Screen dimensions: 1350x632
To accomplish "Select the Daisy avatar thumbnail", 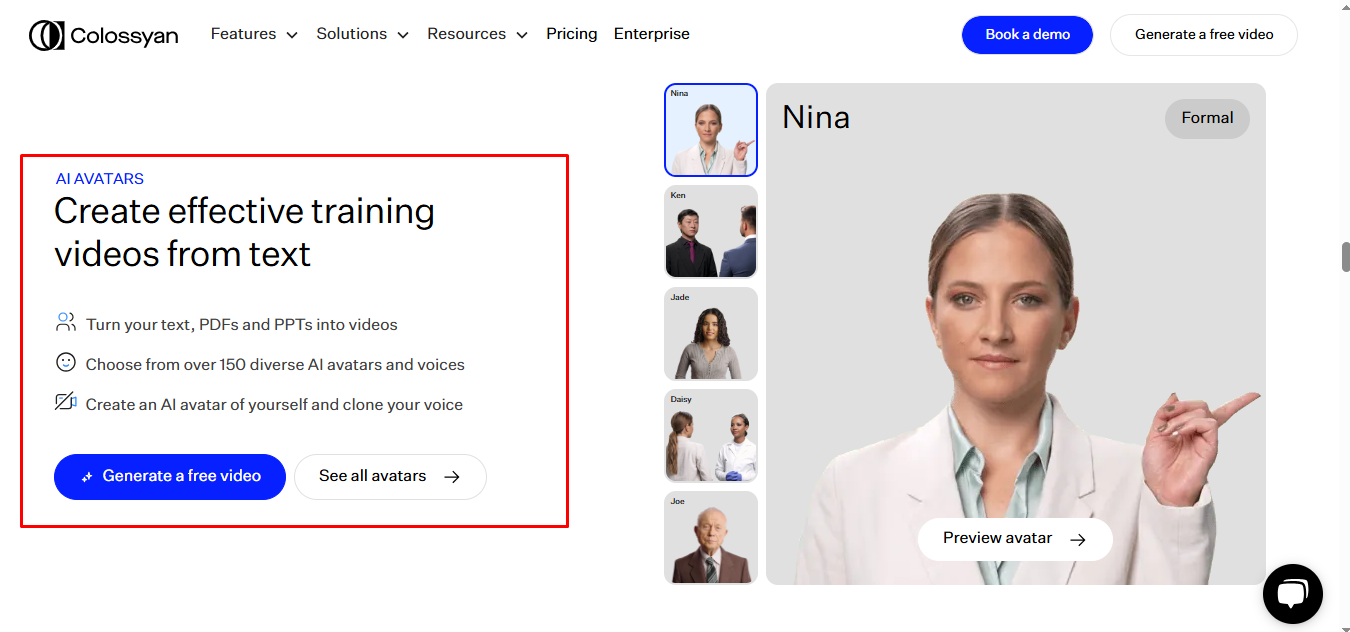I will [x=711, y=436].
